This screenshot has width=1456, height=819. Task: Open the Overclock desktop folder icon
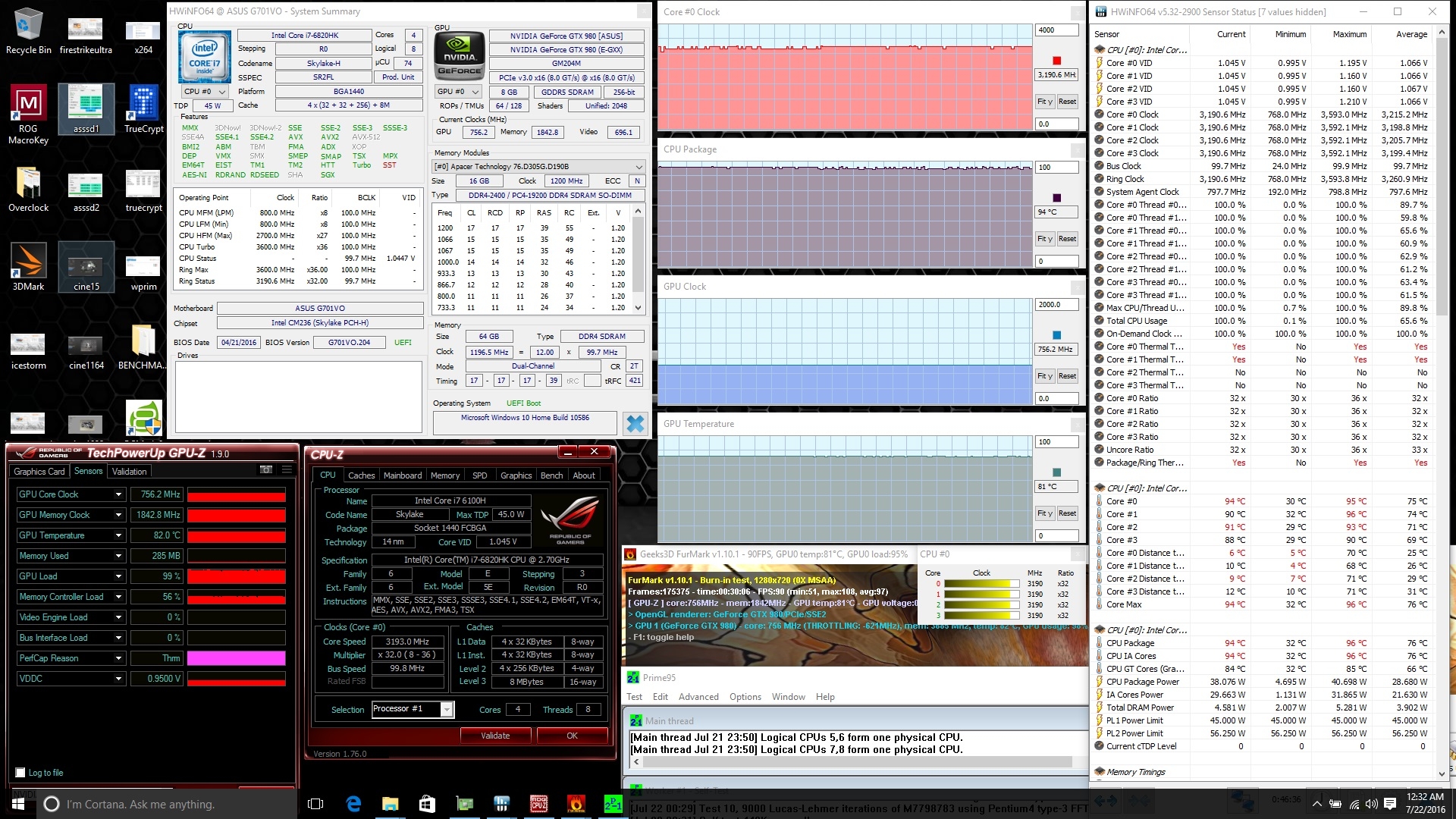coord(28,190)
